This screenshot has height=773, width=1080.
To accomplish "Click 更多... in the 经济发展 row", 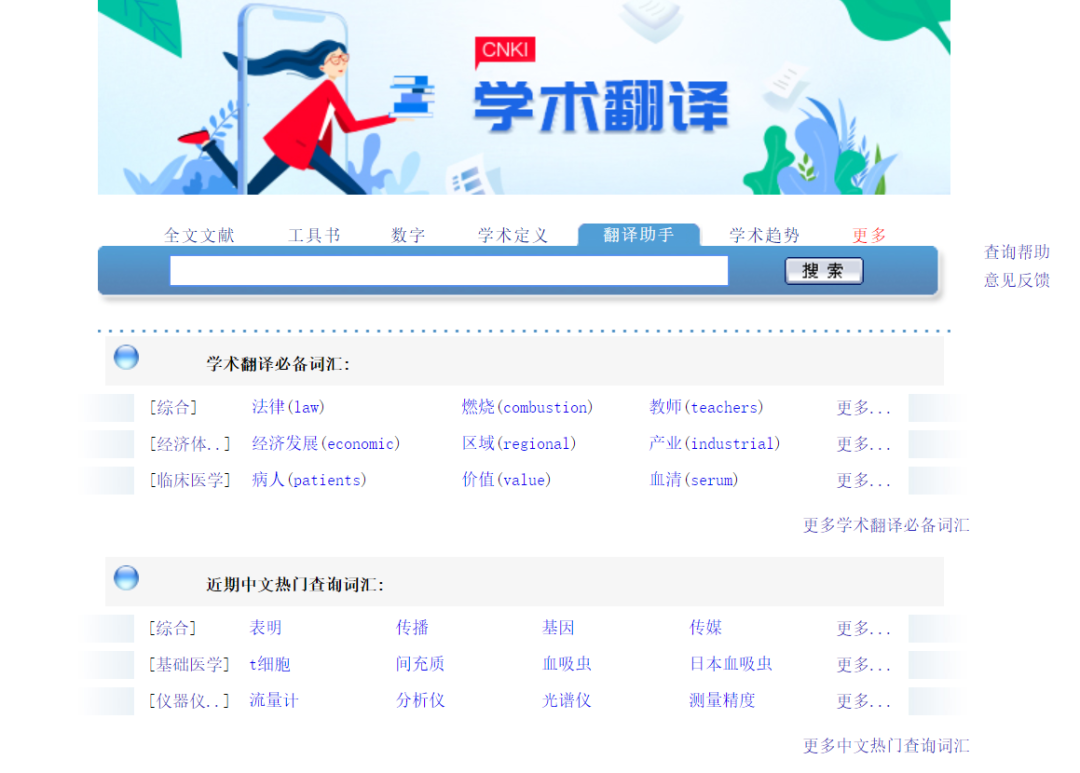I will [864, 444].
